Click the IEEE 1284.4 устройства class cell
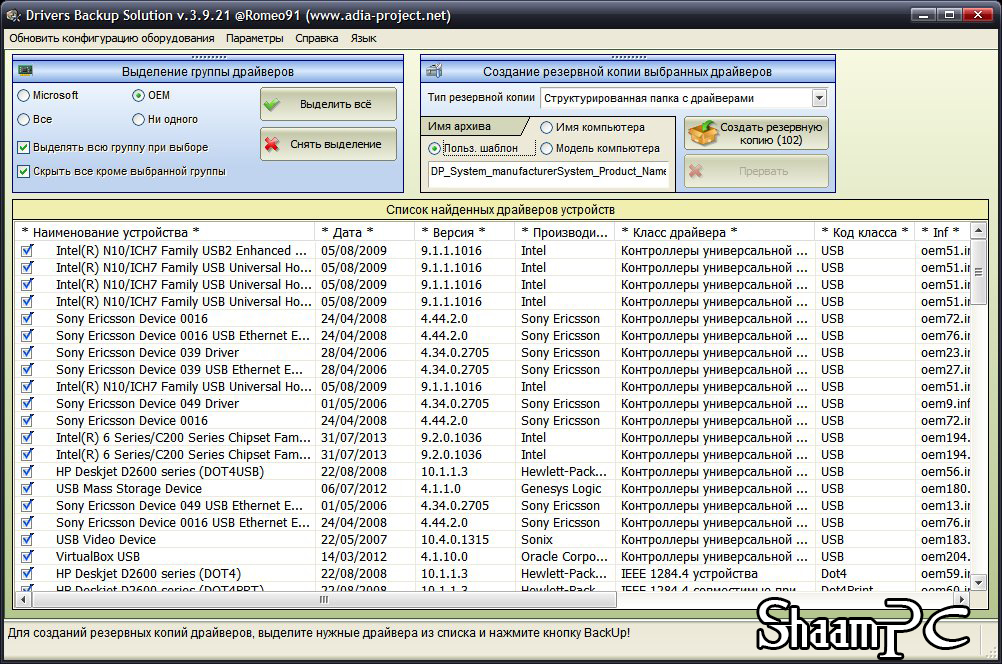 pyautogui.click(x=689, y=574)
